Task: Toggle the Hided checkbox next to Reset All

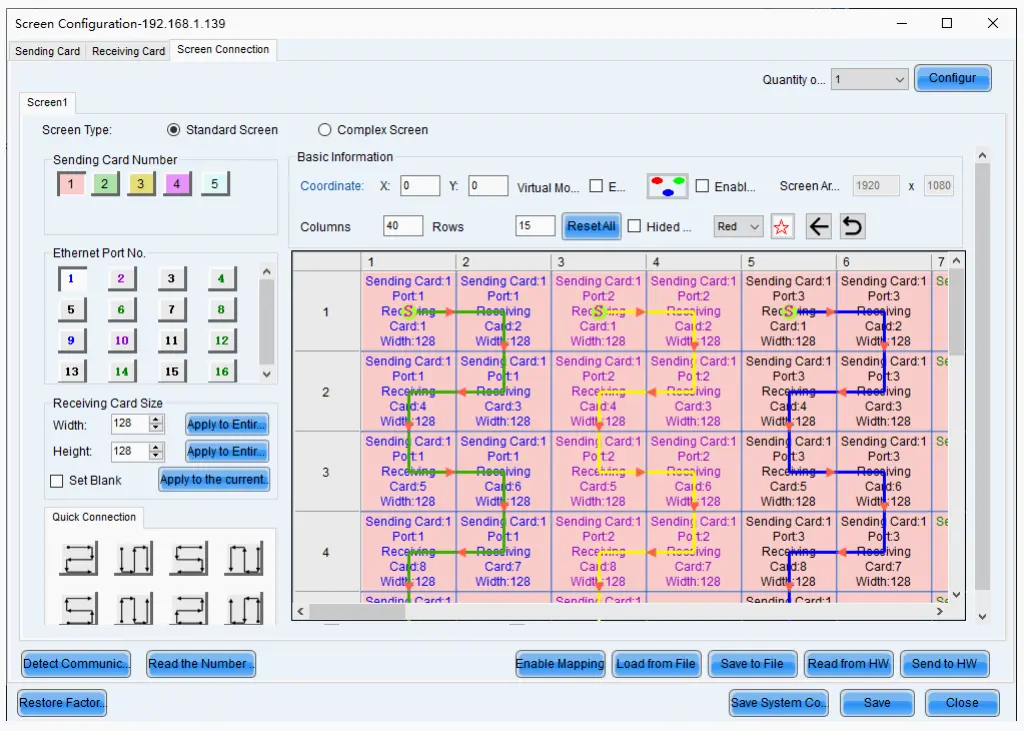Action: pyautogui.click(x=634, y=227)
